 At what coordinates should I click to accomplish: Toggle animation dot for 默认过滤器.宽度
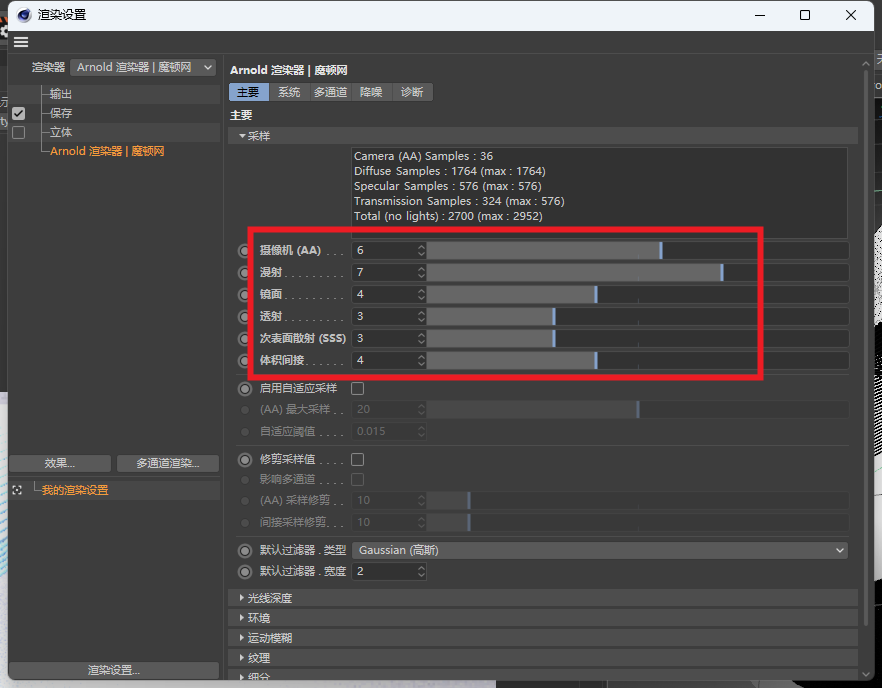[x=245, y=572]
